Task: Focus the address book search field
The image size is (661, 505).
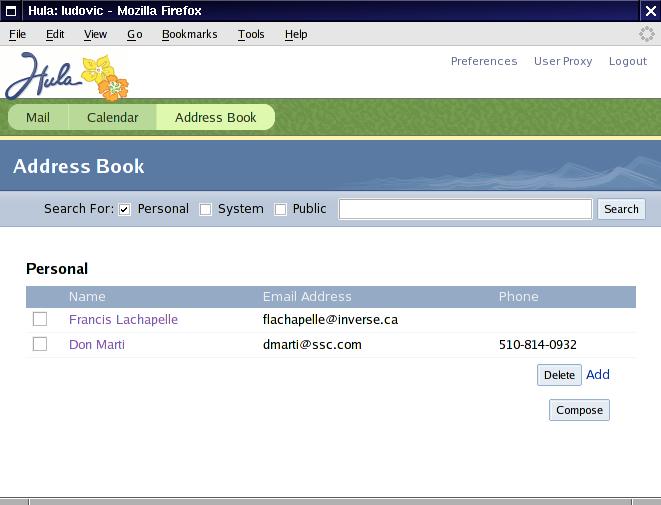Action: point(465,209)
